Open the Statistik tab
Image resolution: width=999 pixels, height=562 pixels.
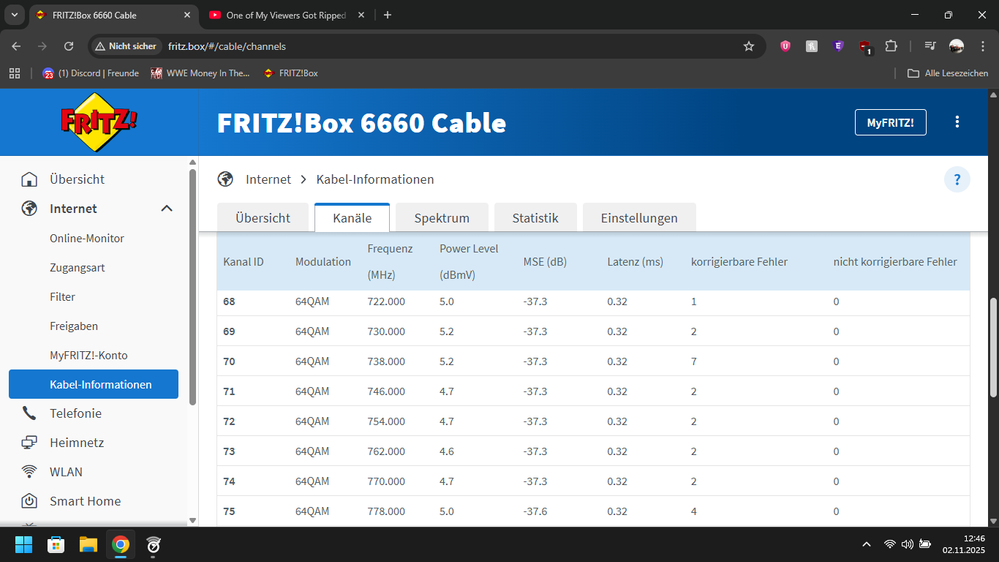[535, 217]
